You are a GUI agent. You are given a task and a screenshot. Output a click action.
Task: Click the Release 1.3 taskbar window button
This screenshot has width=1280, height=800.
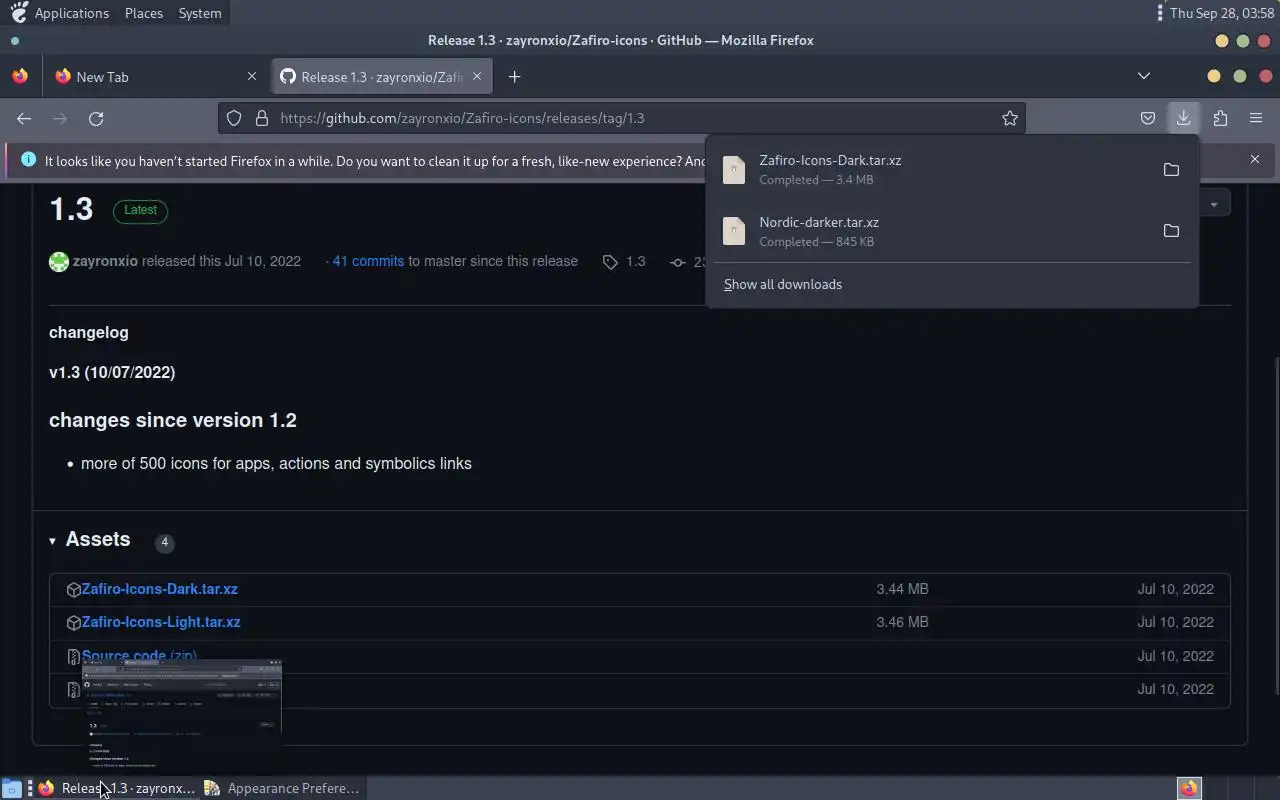click(116, 788)
